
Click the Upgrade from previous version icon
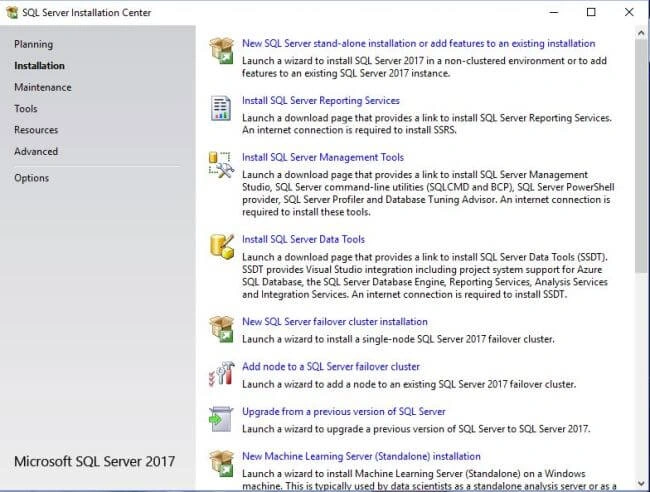pos(221,419)
